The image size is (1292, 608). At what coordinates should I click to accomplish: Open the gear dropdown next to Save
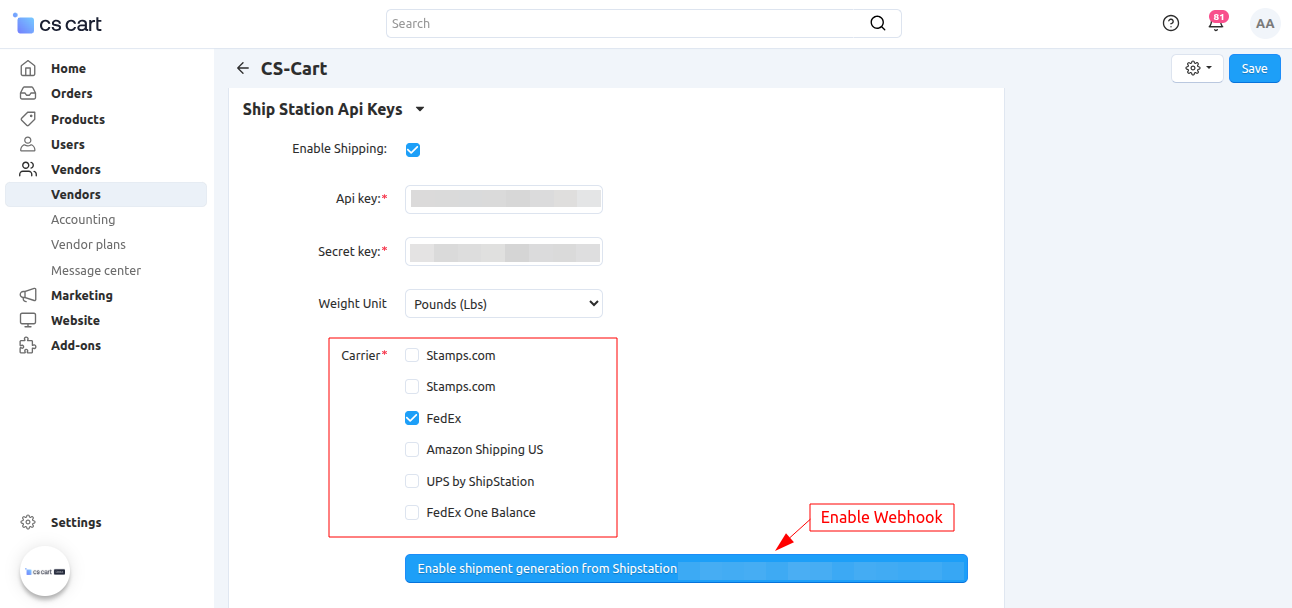pos(1197,69)
